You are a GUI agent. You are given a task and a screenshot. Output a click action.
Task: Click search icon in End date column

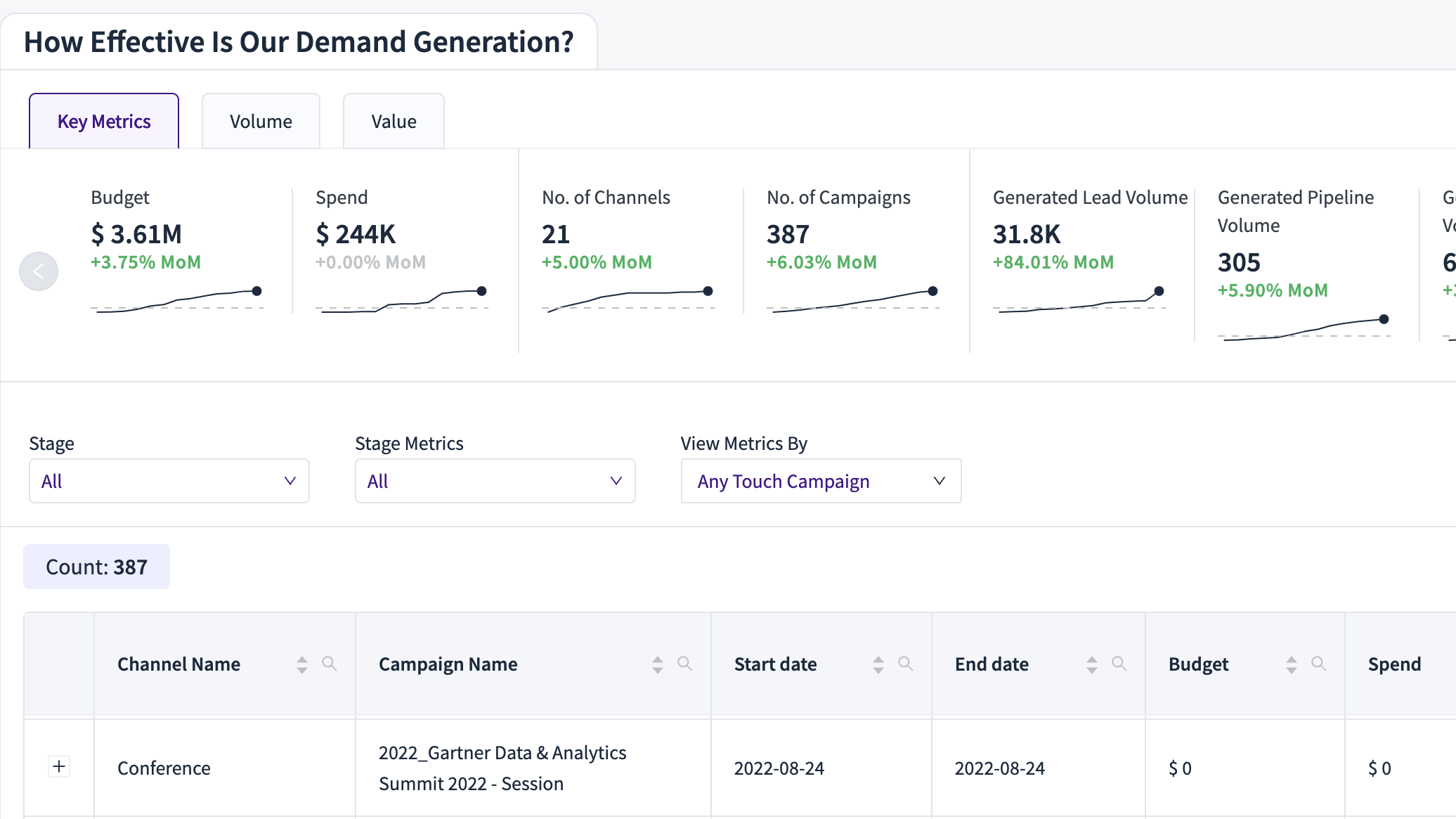tap(1119, 664)
